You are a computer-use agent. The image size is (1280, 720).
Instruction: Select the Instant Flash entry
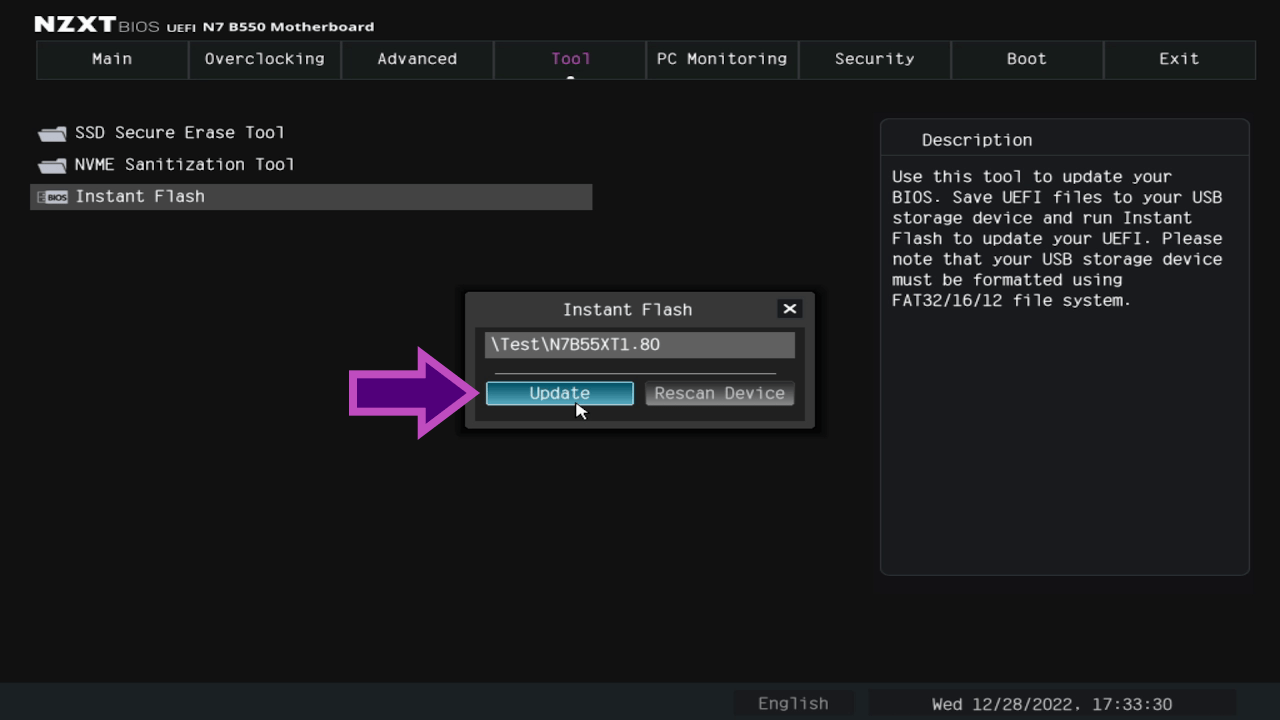coord(312,197)
